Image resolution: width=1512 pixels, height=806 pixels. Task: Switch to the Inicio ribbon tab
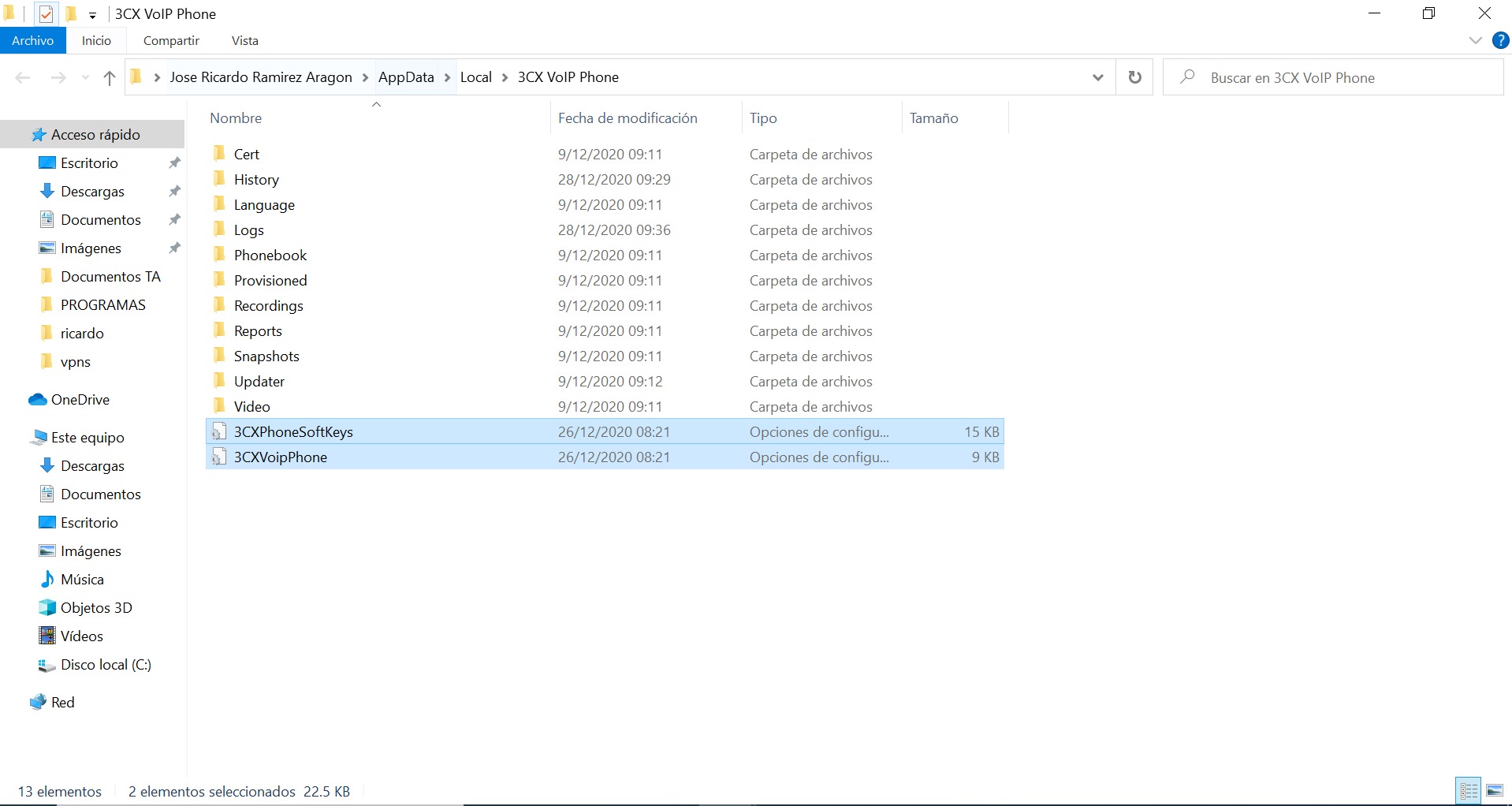96,40
